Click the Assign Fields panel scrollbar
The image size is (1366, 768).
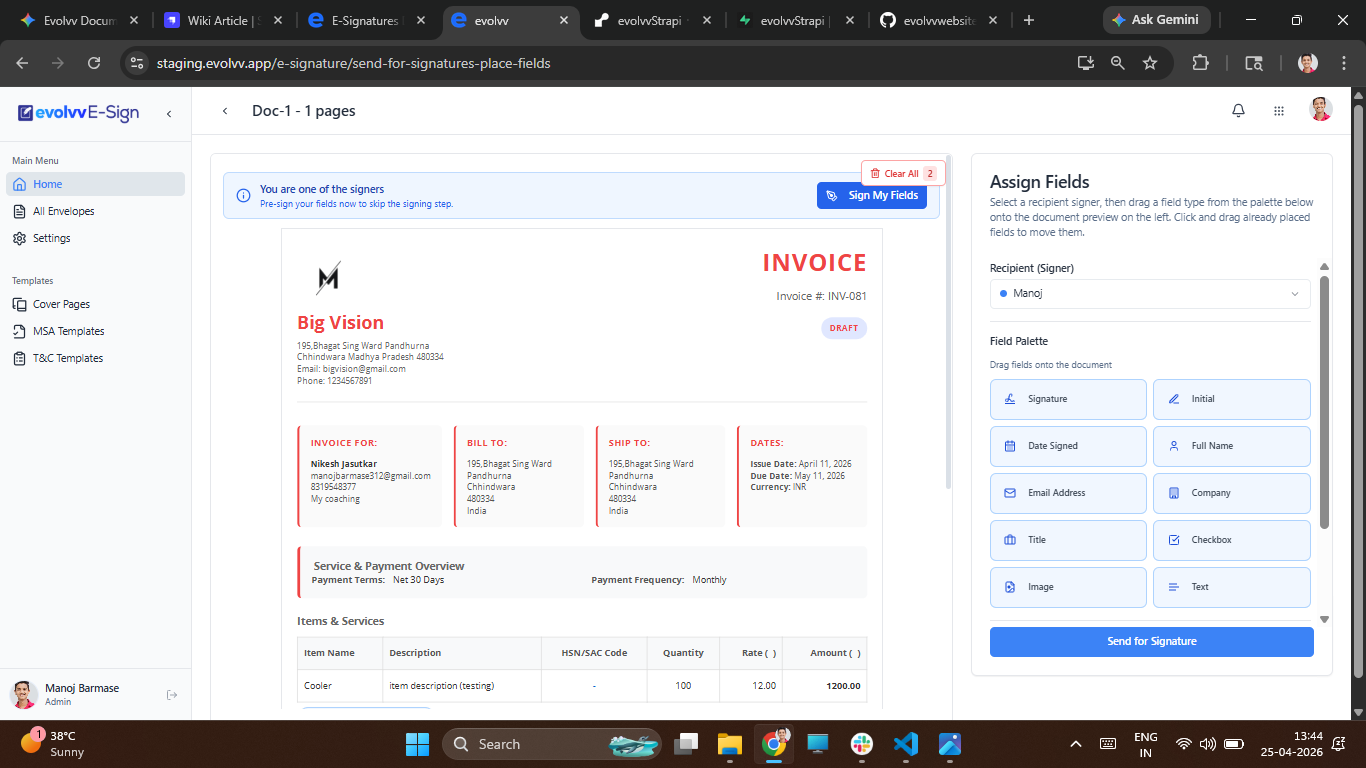click(1325, 402)
